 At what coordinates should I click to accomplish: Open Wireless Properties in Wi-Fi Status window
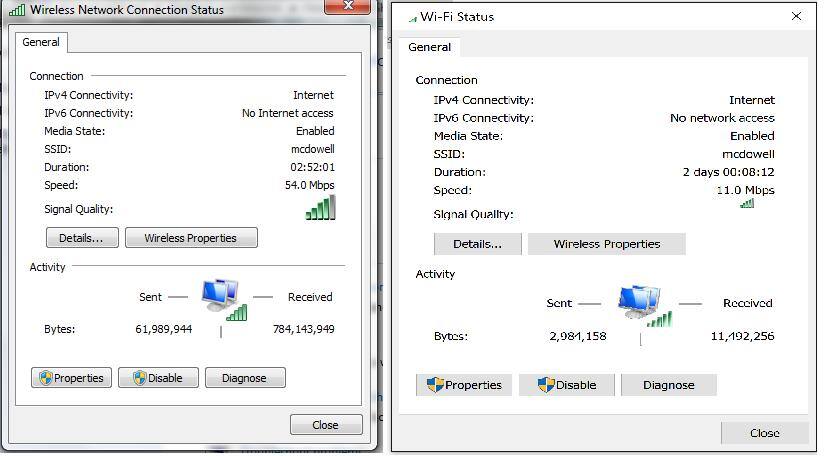coord(606,244)
